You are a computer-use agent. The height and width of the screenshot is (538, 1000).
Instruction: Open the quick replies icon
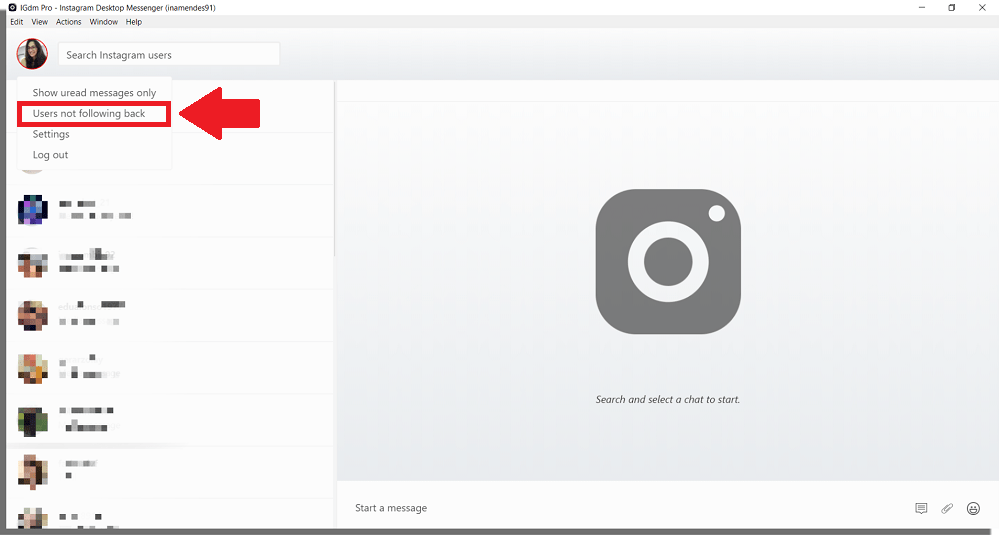[921, 508]
